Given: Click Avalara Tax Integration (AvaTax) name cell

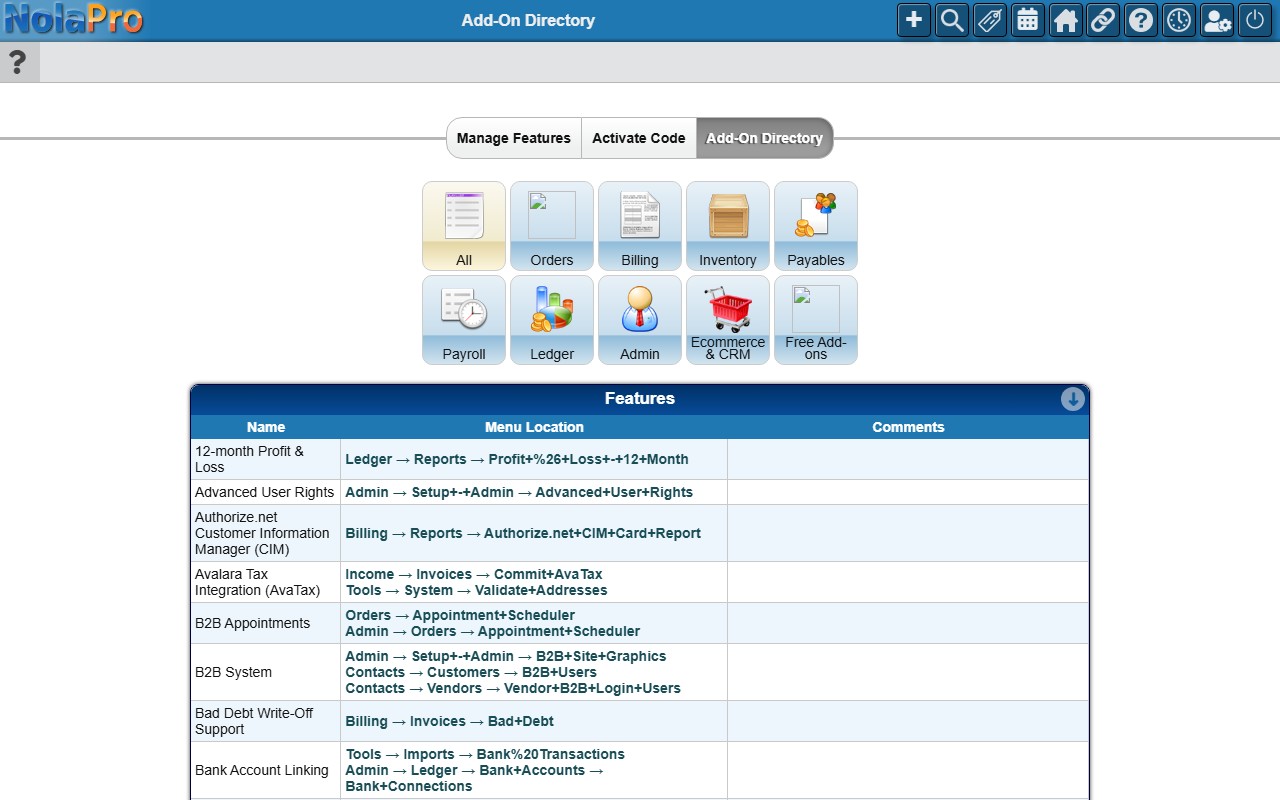Looking at the screenshot, I should 266,582.
